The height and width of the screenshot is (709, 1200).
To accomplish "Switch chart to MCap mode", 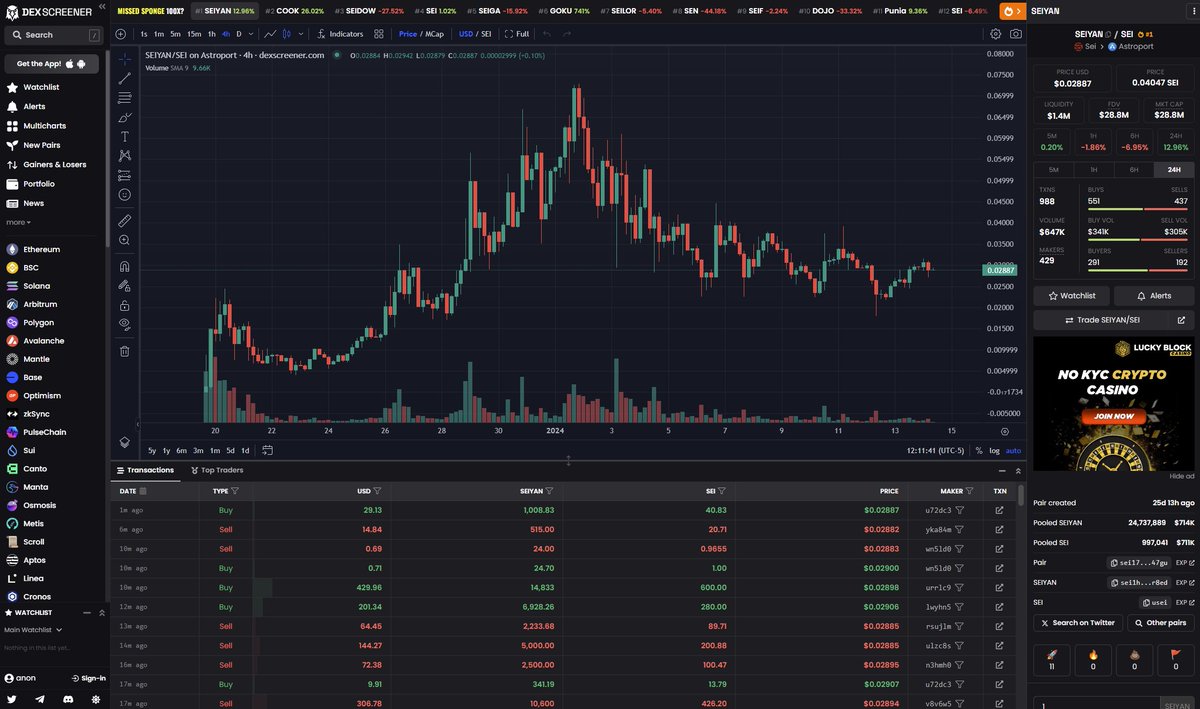I will (434, 34).
